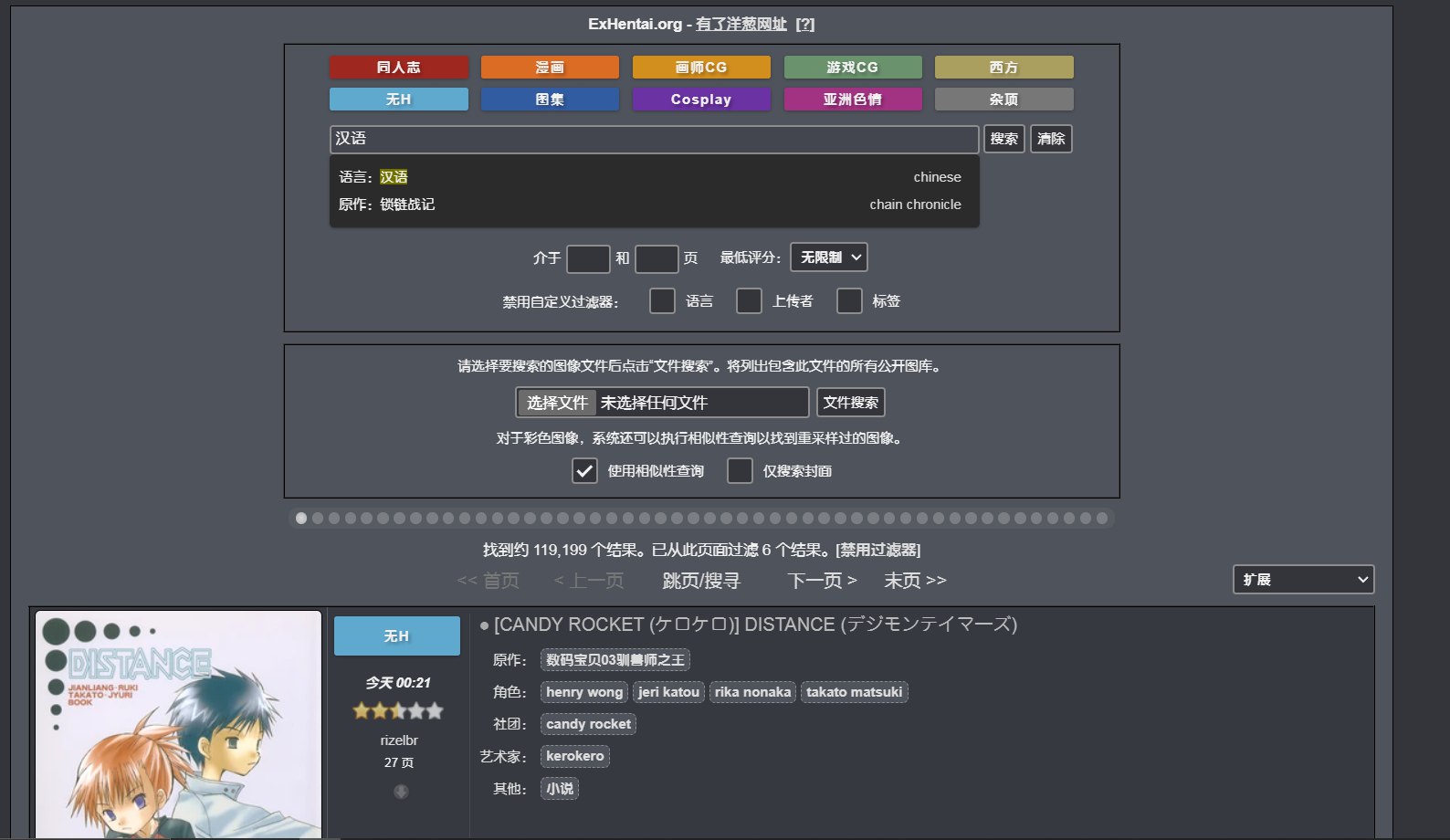Uncheck 使用相似性查询 checkbox
The image size is (1450, 840).
click(x=584, y=470)
